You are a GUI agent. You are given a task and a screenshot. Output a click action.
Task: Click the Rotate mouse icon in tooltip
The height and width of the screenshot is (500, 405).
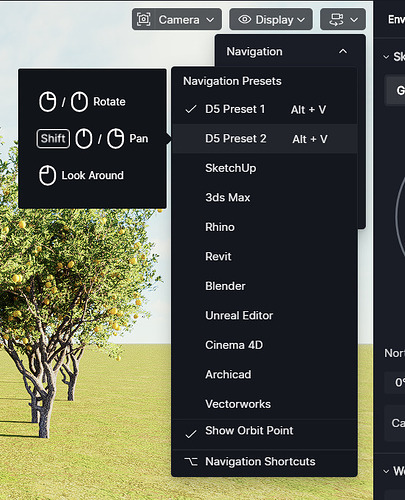click(x=47, y=102)
